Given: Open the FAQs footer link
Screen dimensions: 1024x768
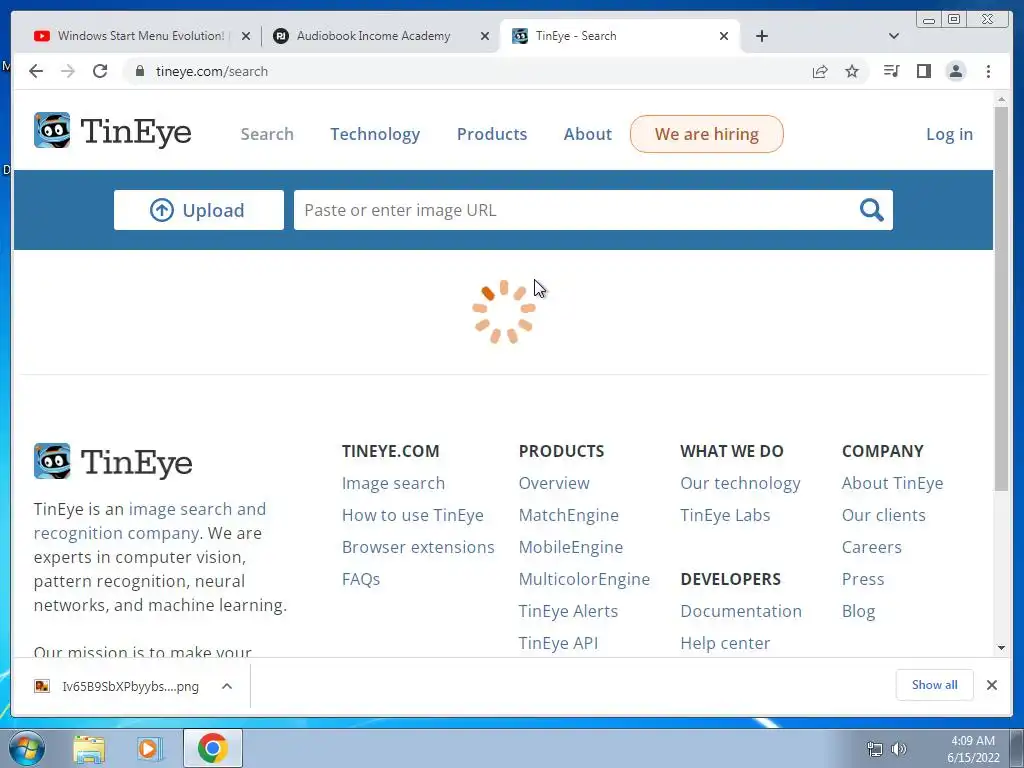Looking at the screenshot, I should [x=360, y=579].
